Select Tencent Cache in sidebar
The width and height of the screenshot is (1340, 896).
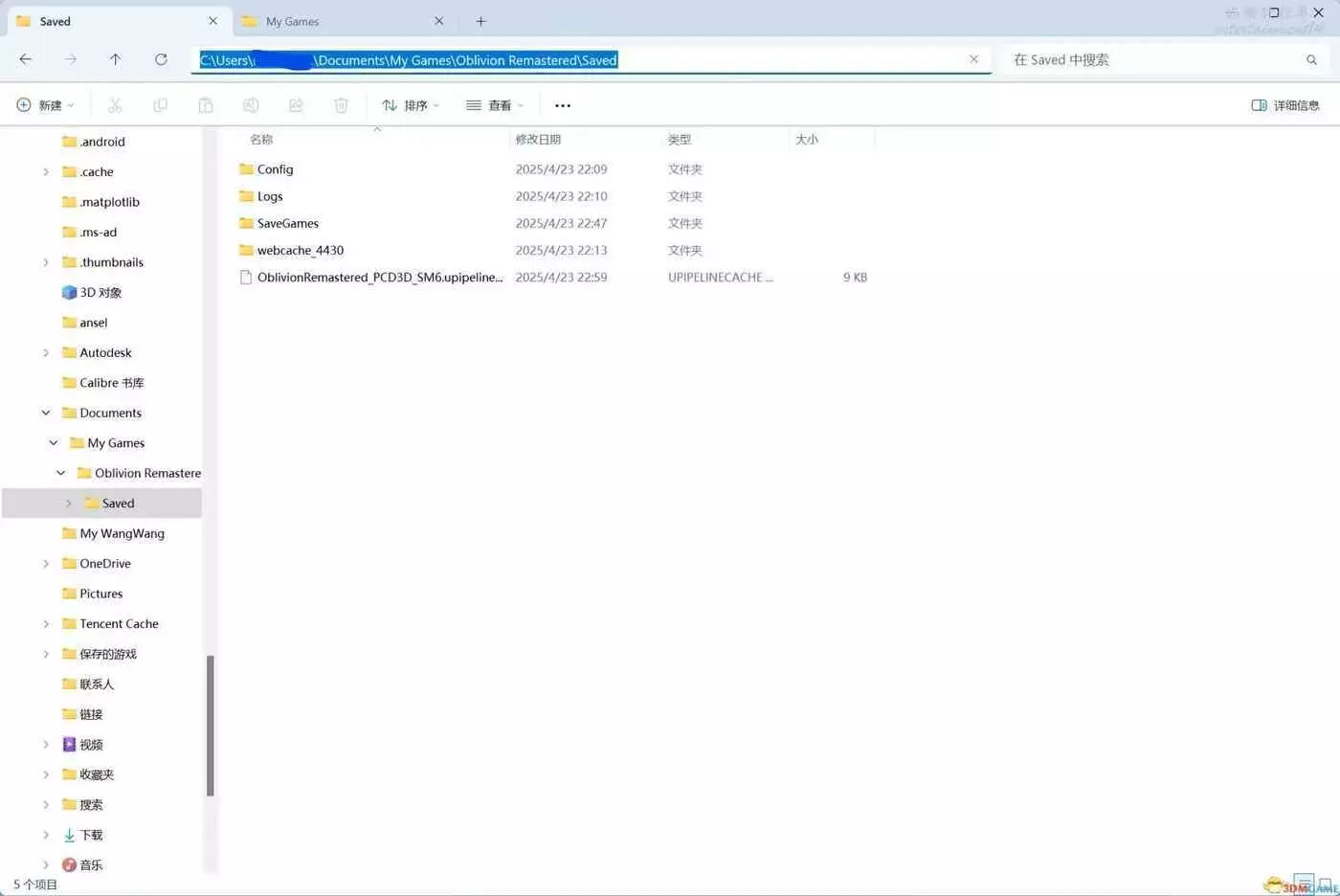pos(119,624)
